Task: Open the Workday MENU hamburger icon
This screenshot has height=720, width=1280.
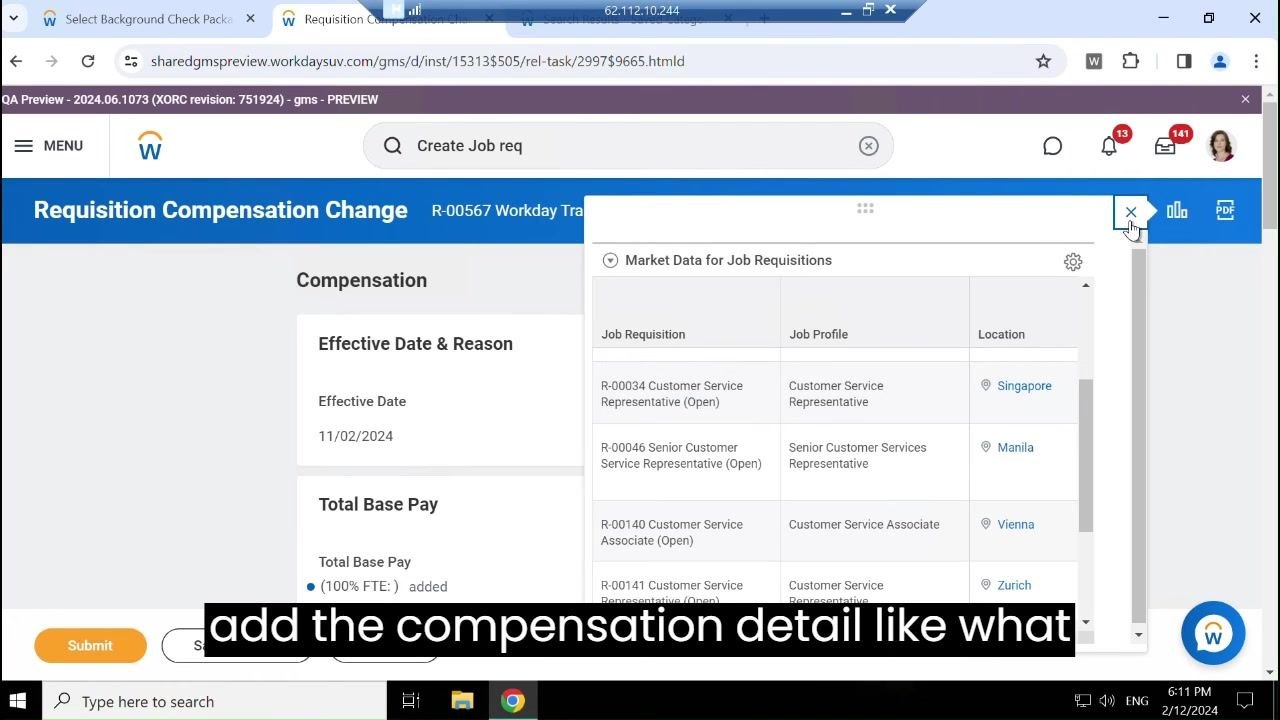Action: (x=24, y=146)
